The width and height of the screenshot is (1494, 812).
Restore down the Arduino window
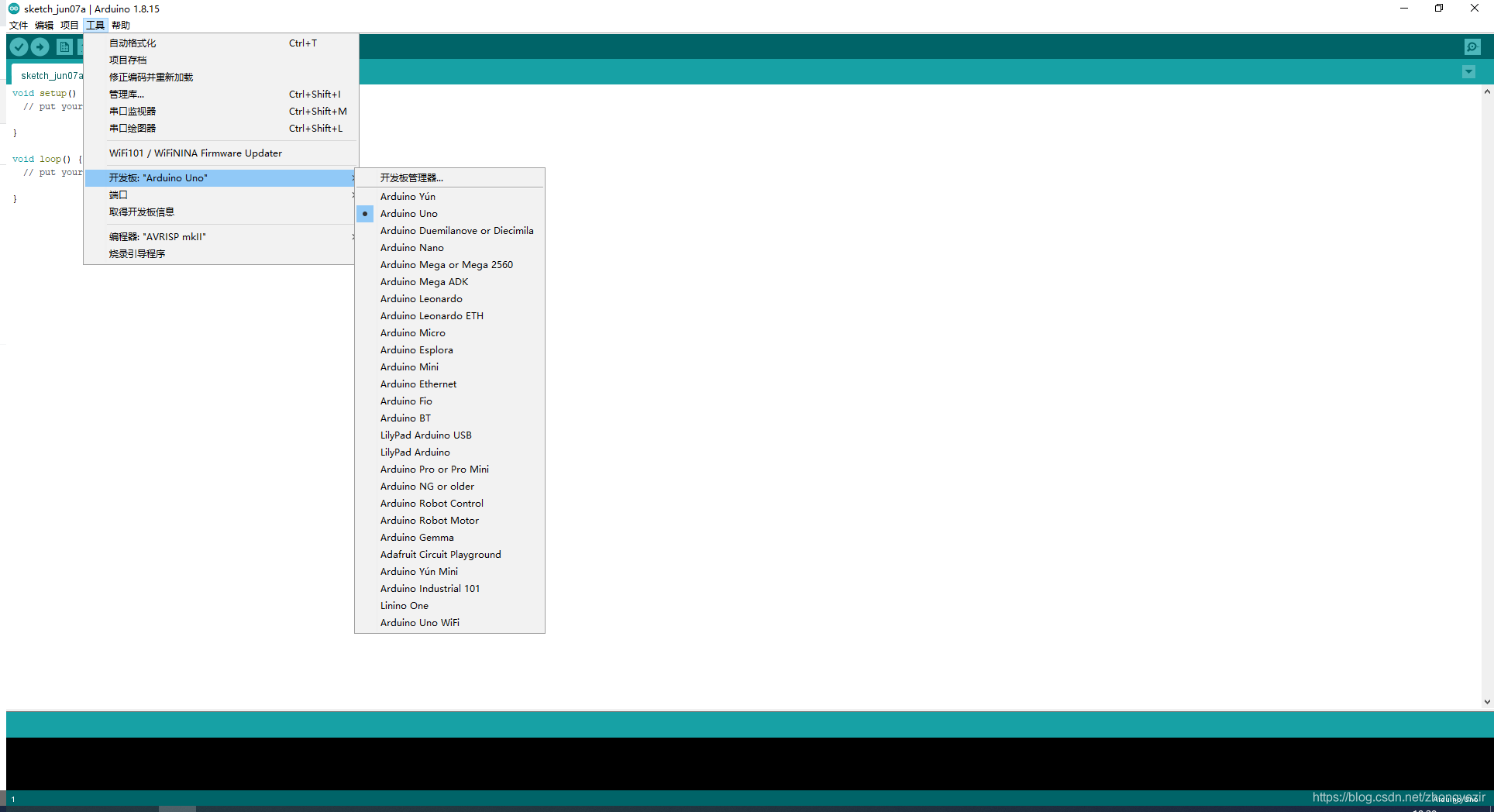click(x=1439, y=9)
